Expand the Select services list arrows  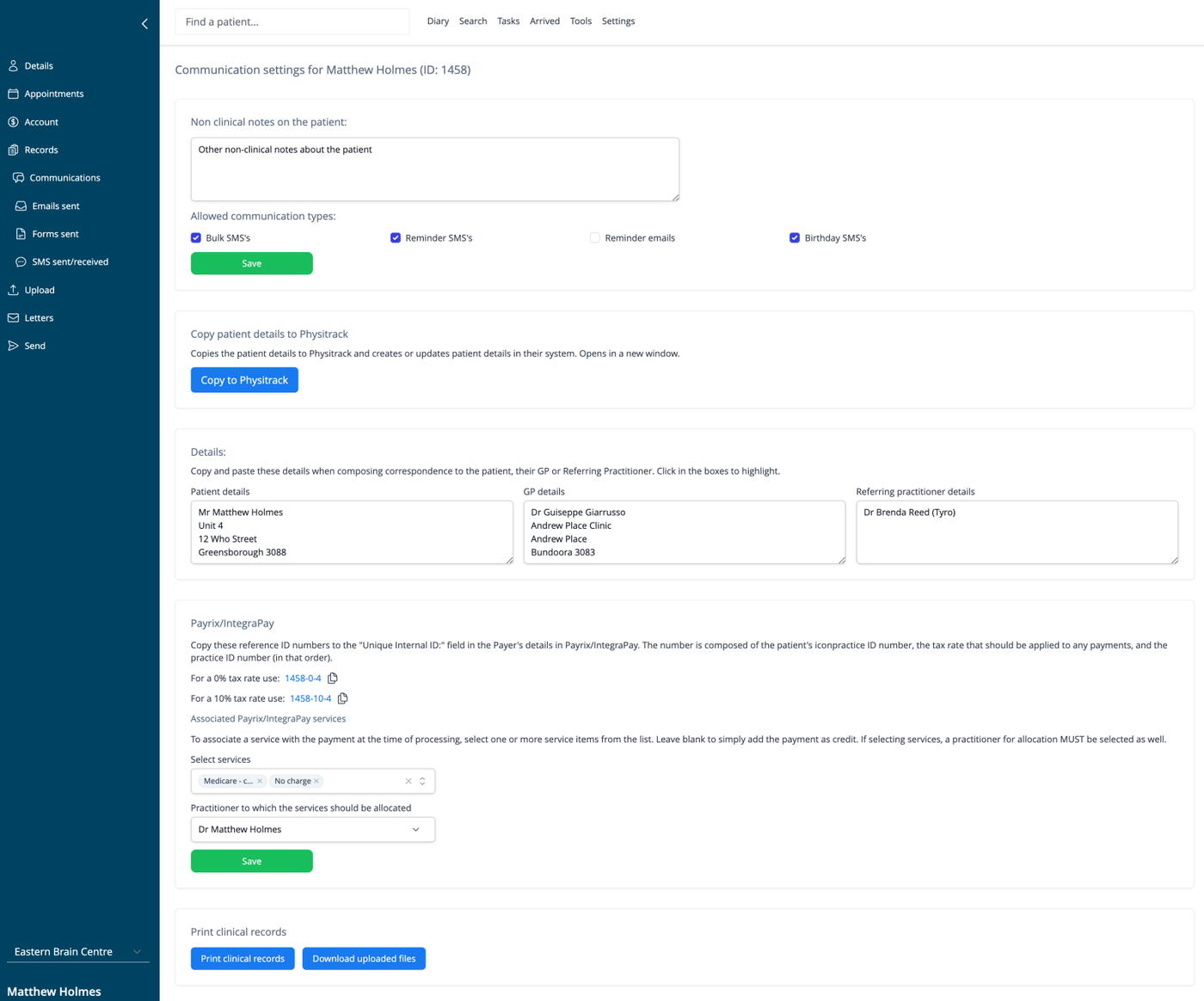pyautogui.click(x=422, y=781)
